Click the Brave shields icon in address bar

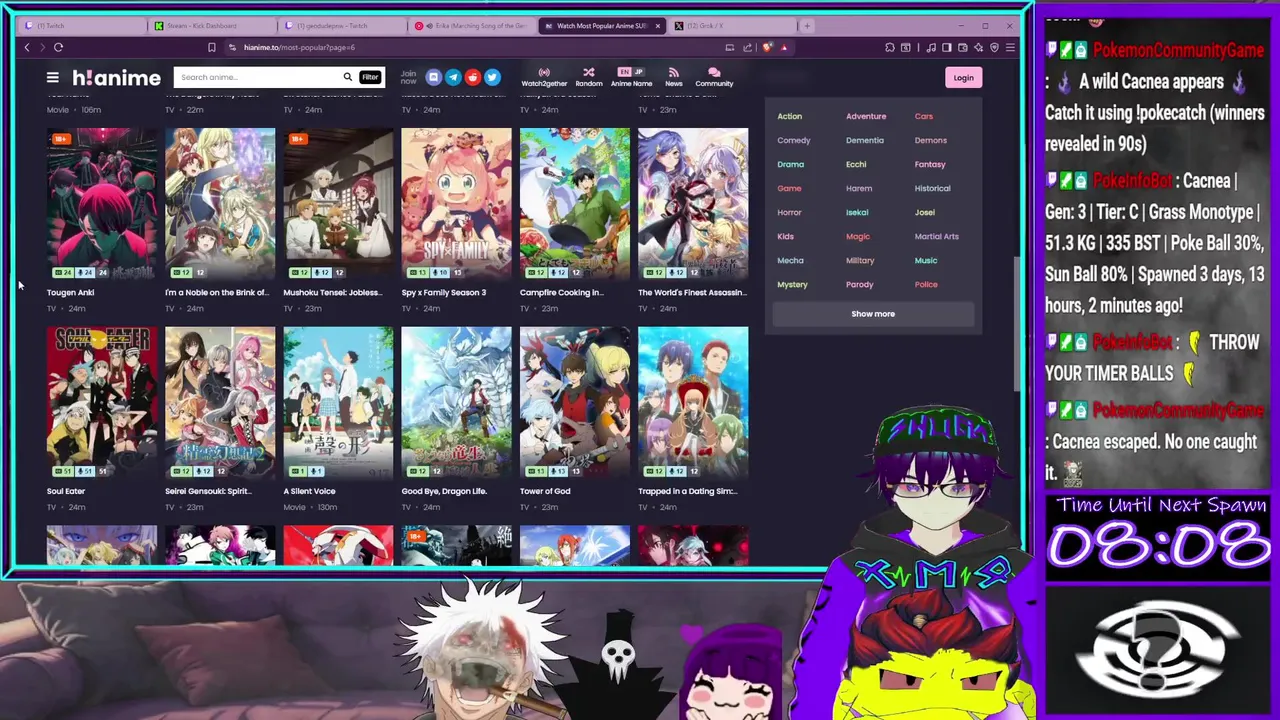coord(767,47)
